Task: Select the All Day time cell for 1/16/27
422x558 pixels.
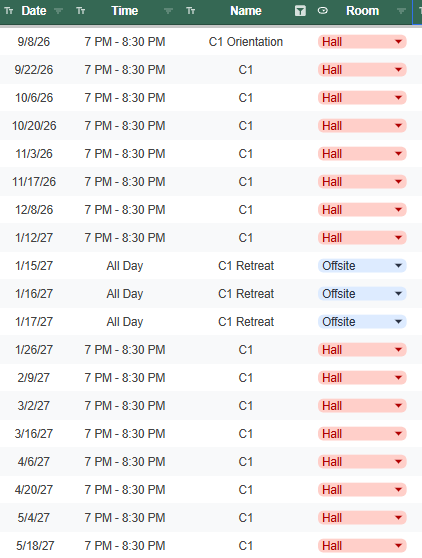Action: [125, 294]
